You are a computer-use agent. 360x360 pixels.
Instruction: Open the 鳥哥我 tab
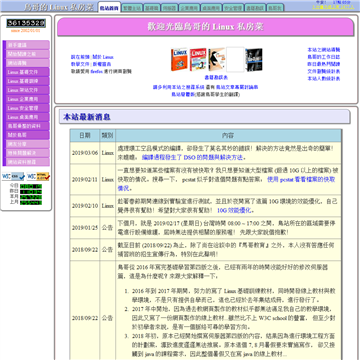pyautogui.click(x=276, y=8)
